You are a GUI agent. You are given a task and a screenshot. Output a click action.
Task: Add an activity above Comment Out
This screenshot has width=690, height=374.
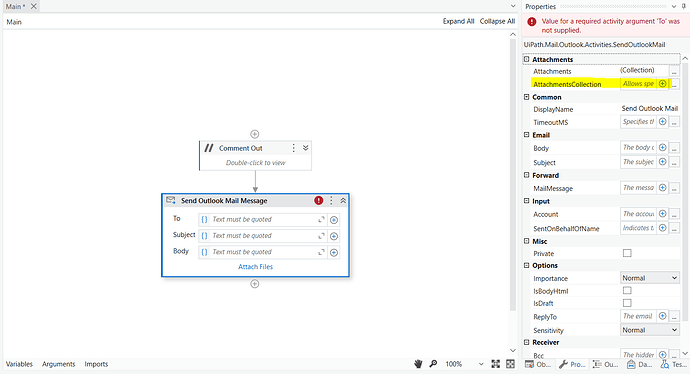255,134
